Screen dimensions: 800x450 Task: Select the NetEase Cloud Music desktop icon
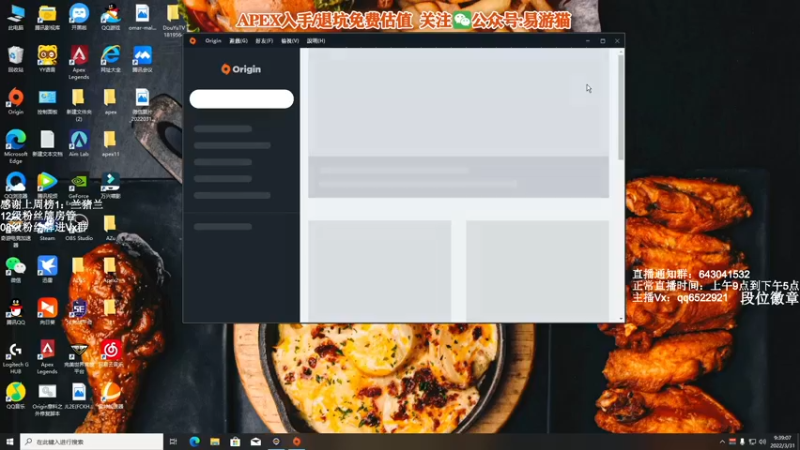(x=110, y=354)
